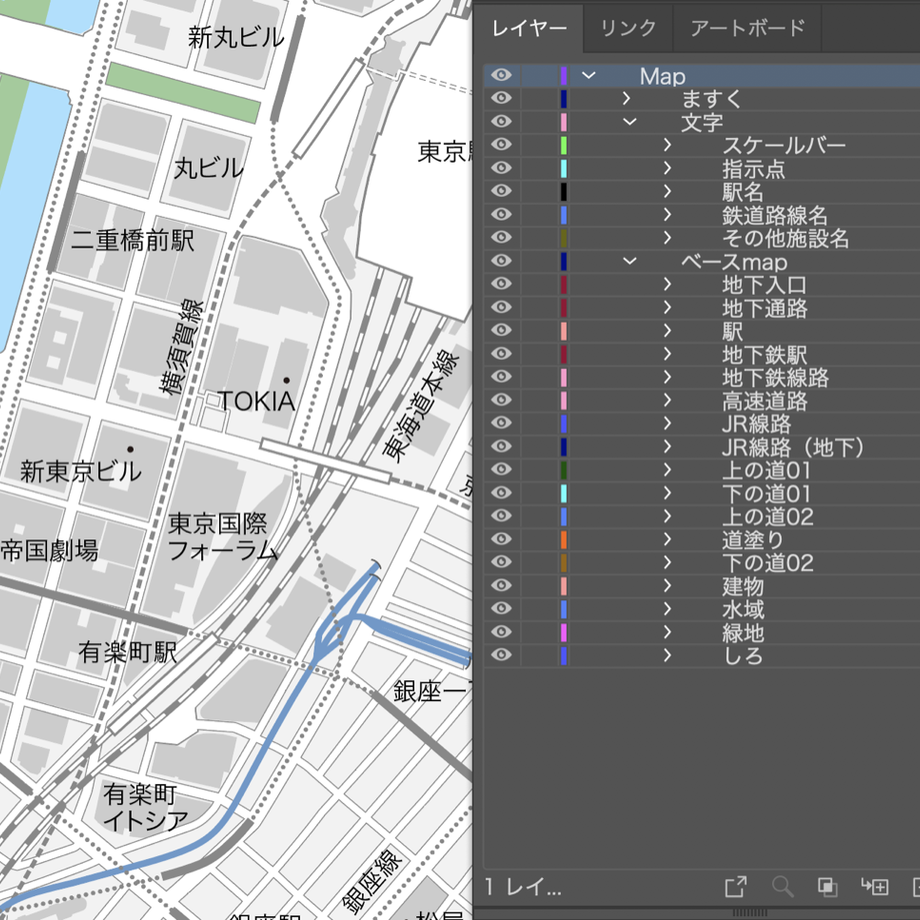This screenshot has width=920, height=920.
Task: Expand the その他施設名 layer
Action: tap(667, 237)
